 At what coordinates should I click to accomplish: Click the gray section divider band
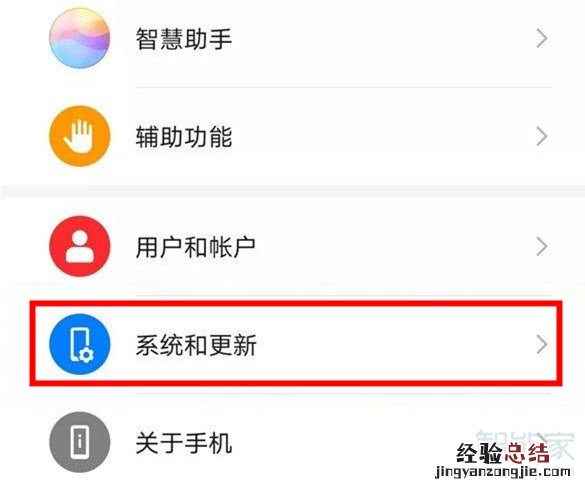coord(292,191)
